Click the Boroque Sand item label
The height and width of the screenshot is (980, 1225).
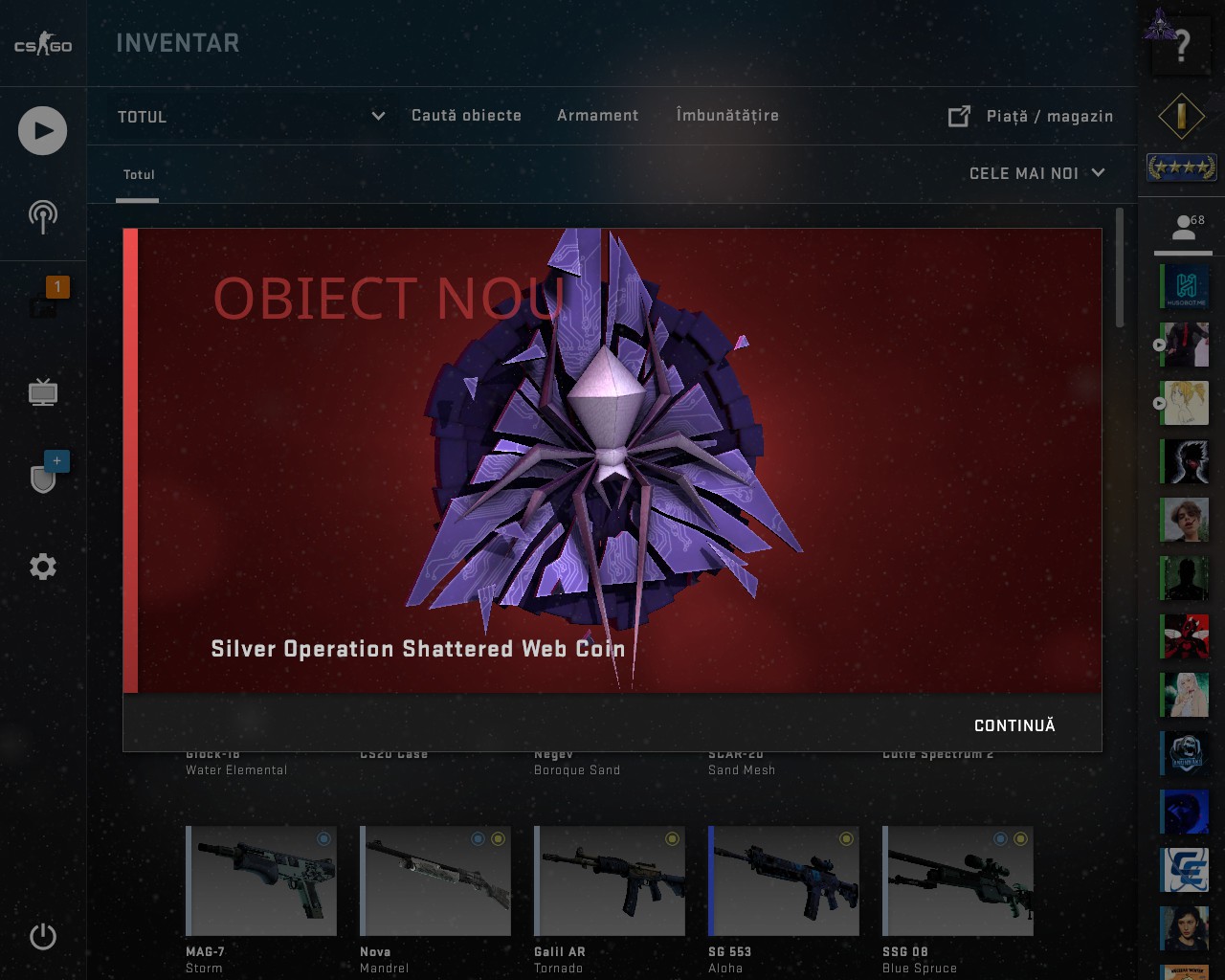click(x=577, y=769)
